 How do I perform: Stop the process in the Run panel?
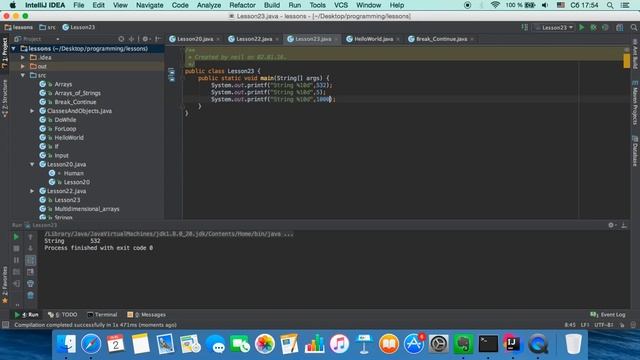click(x=16, y=248)
